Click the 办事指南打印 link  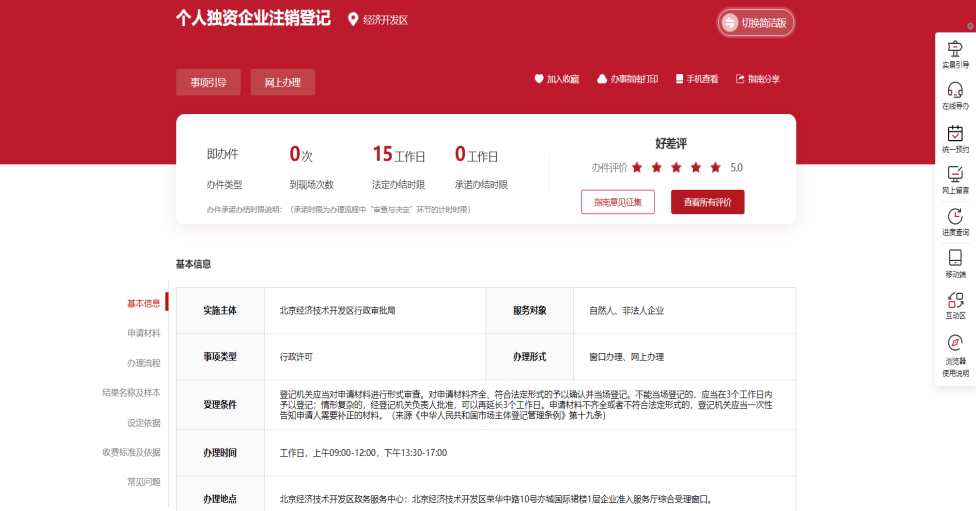[x=627, y=79]
